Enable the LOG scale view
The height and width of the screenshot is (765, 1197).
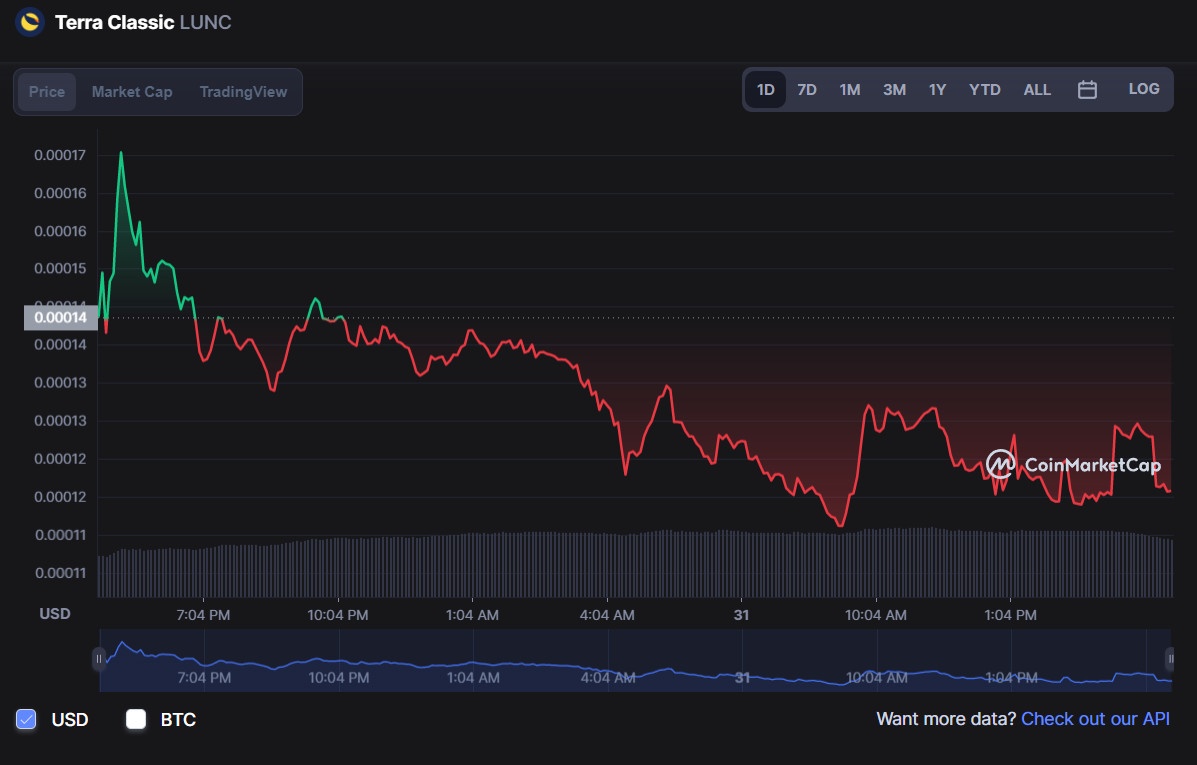1143,88
